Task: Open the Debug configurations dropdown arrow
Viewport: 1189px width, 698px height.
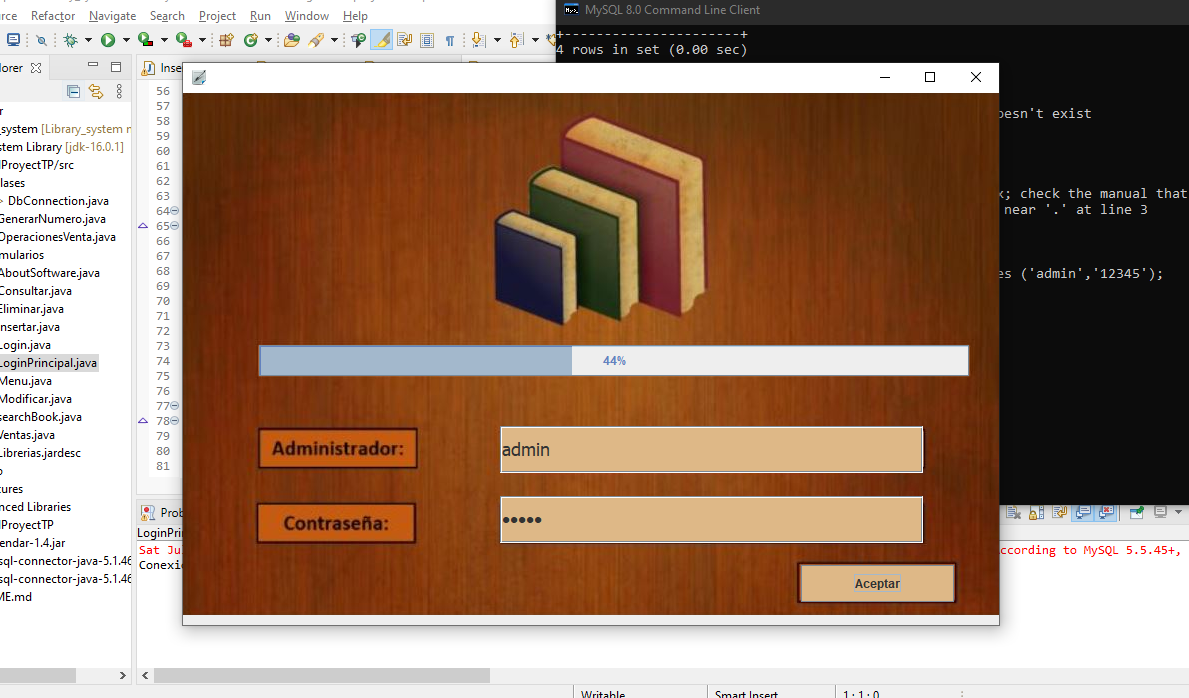Action: 88,39
